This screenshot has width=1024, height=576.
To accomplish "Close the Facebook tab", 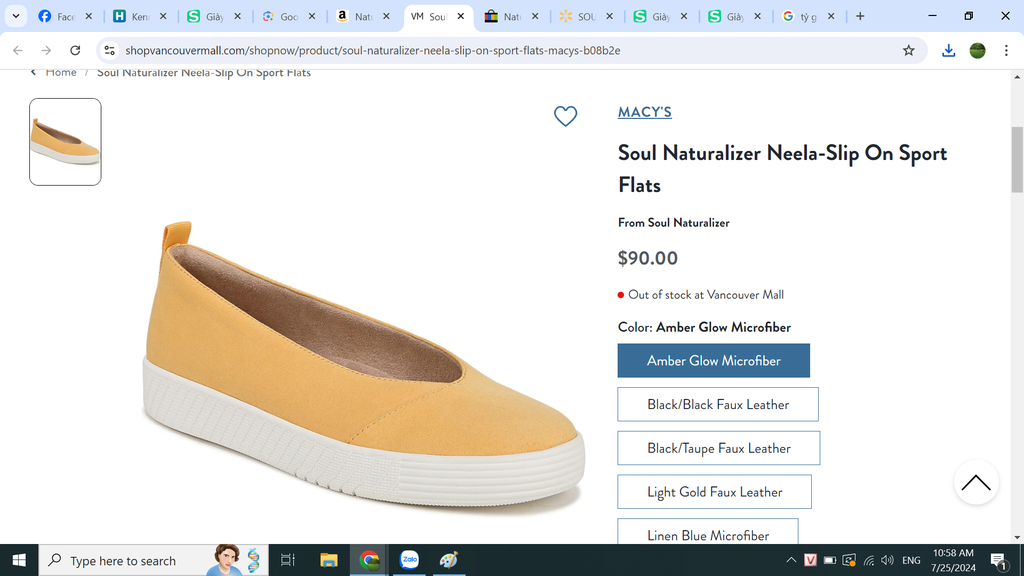I will [89, 16].
